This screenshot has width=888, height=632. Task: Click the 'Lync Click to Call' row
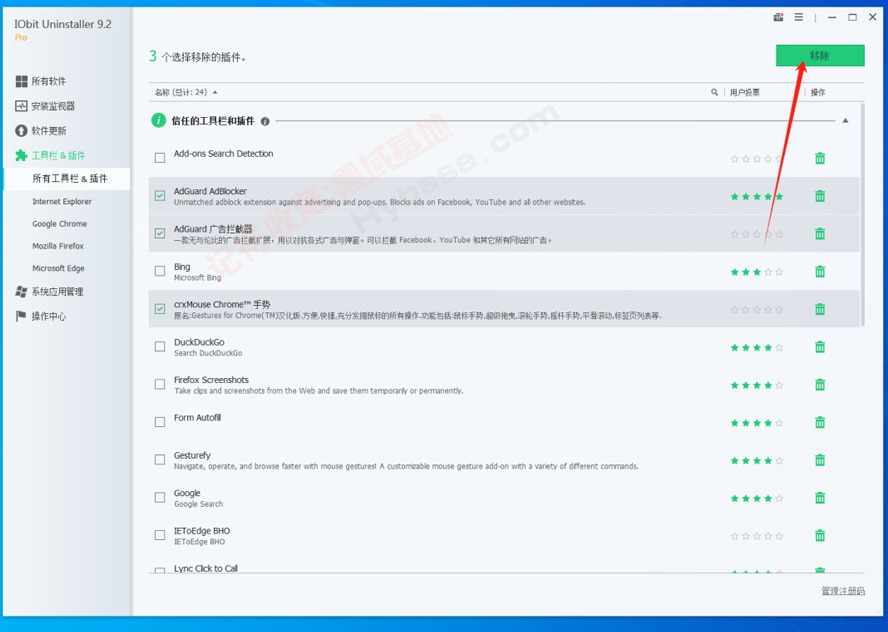pos(504,568)
